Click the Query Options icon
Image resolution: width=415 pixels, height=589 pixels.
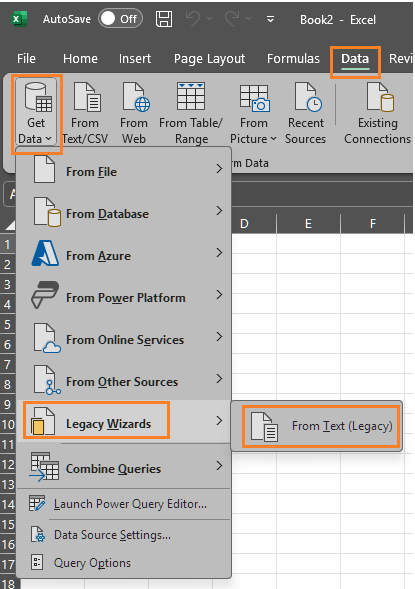pyautogui.click(x=37, y=562)
